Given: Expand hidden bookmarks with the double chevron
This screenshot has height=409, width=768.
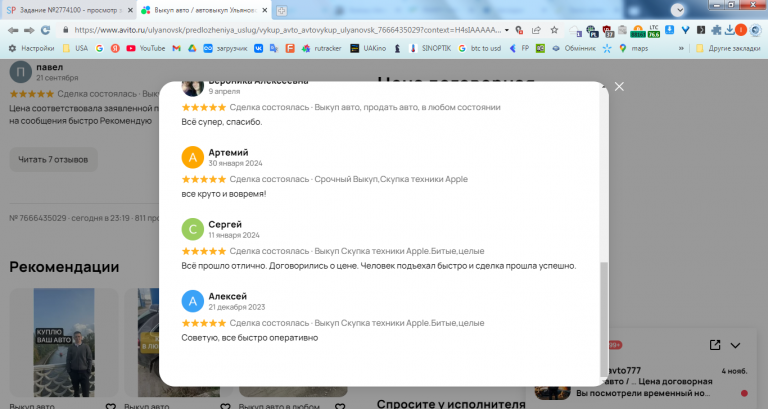Looking at the screenshot, I should point(681,48).
